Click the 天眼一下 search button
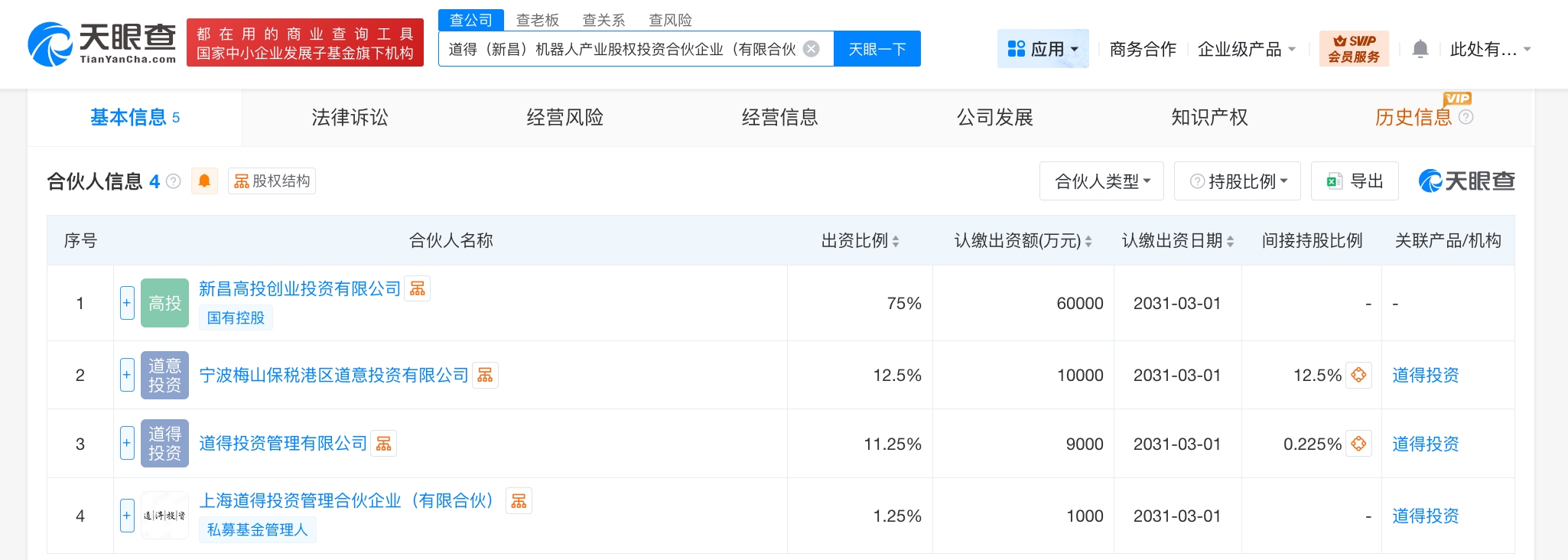 pyautogui.click(x=877, y=49)
